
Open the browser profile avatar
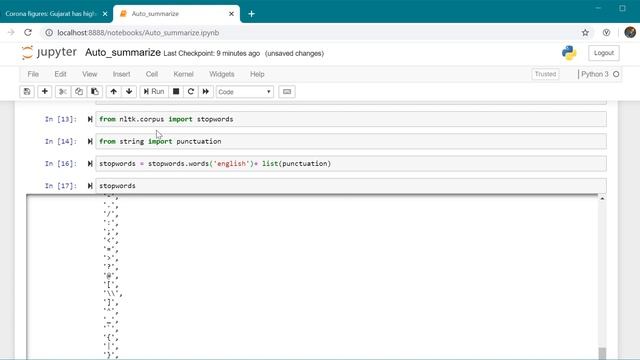pos(630,33)
